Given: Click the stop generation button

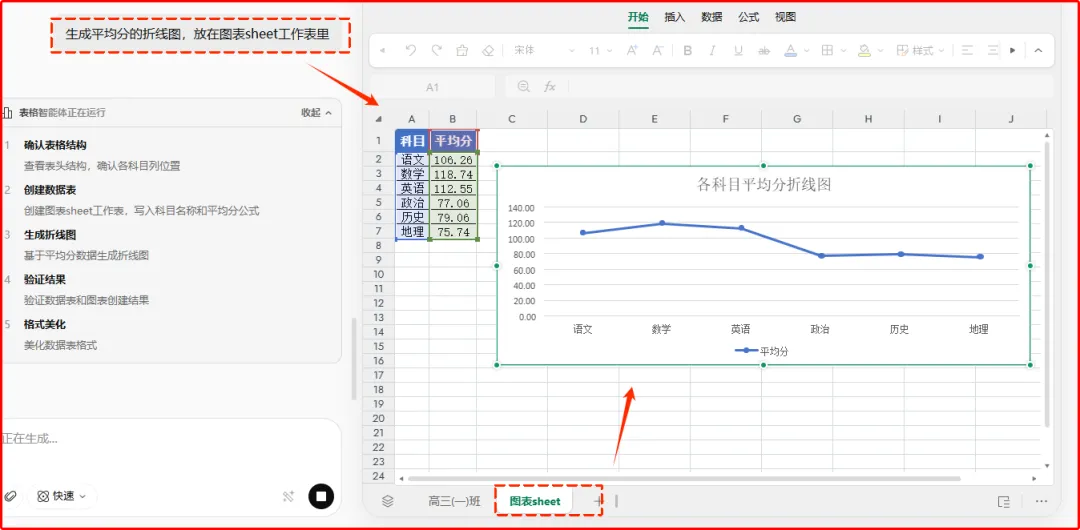Looking at the screenshot, I should point(321,496).
